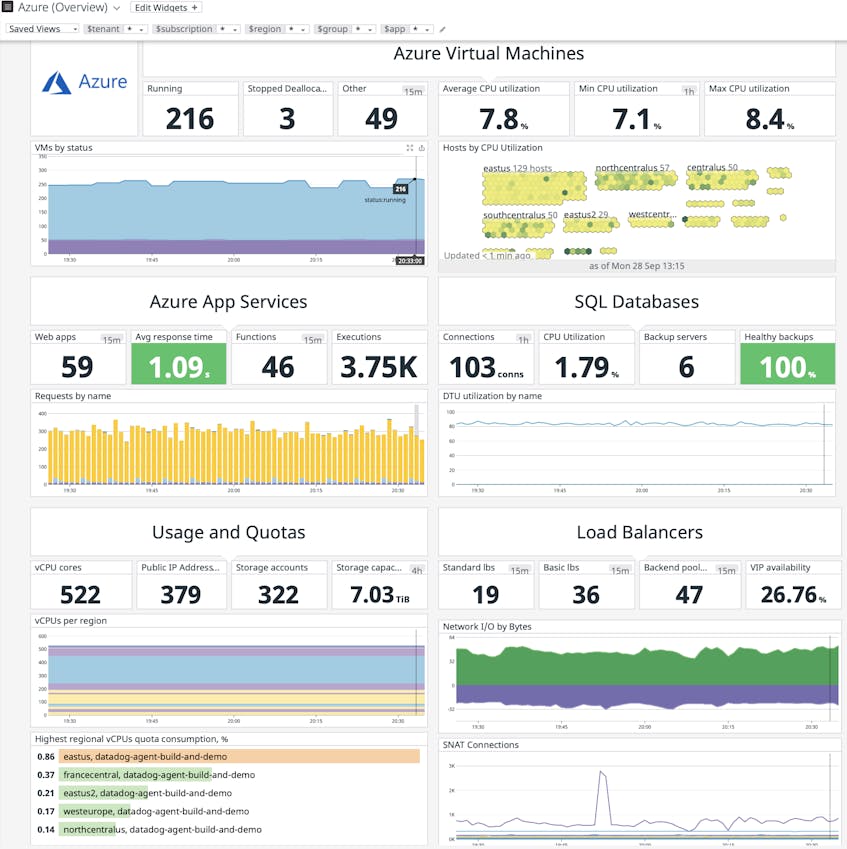Screen dimensions: 847x849
Task: Click the Executions value 3.75K
Action: [x=379, y=367]
